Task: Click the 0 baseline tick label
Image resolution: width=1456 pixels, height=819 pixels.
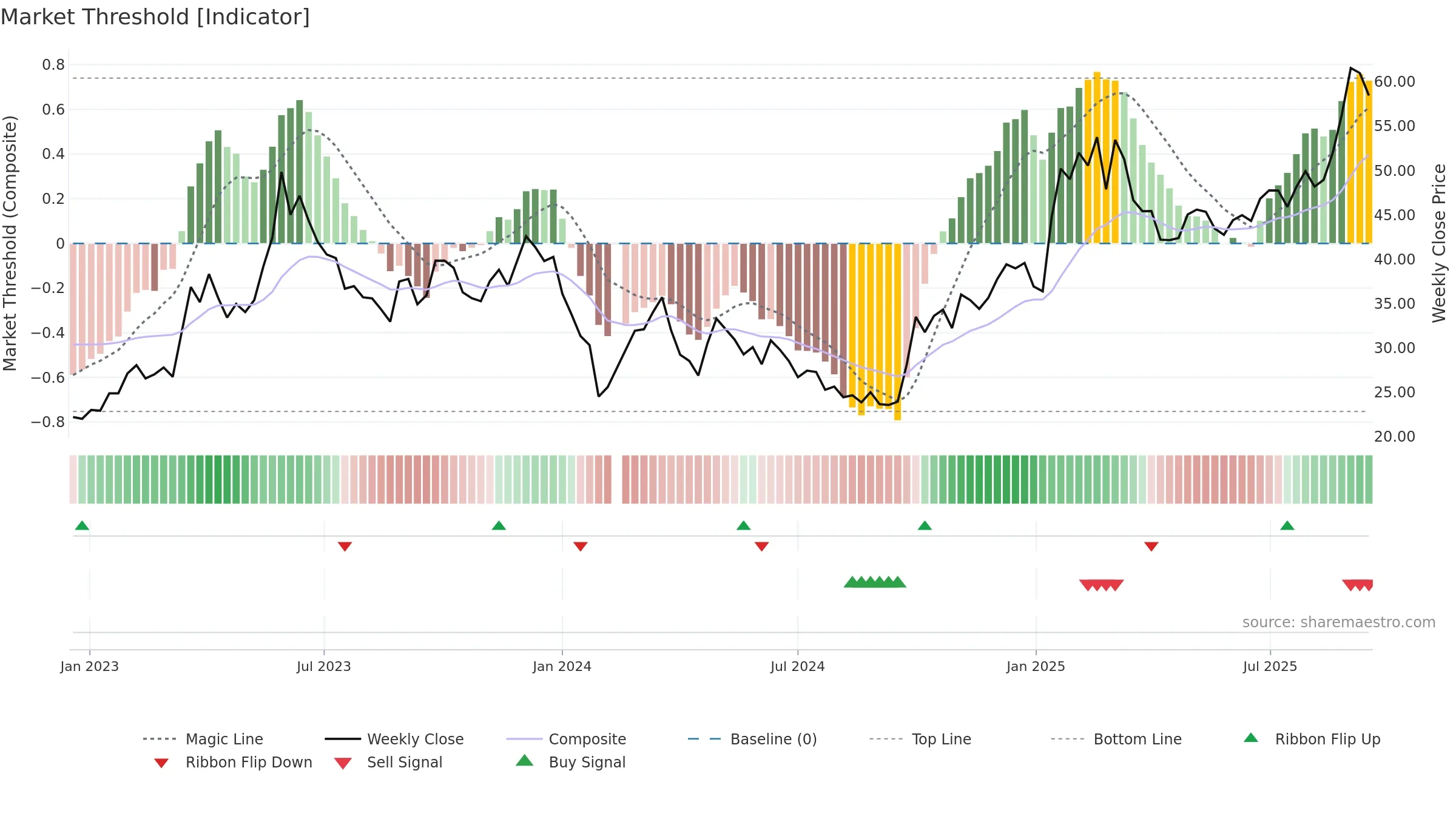Action: click(x=60, y=243)
